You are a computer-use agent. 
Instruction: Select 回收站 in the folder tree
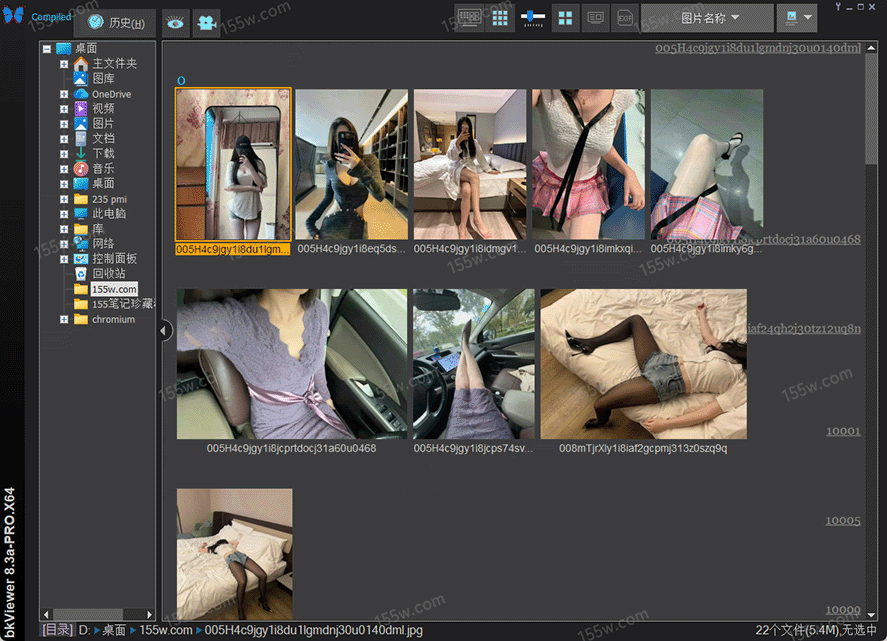(109, 273)
